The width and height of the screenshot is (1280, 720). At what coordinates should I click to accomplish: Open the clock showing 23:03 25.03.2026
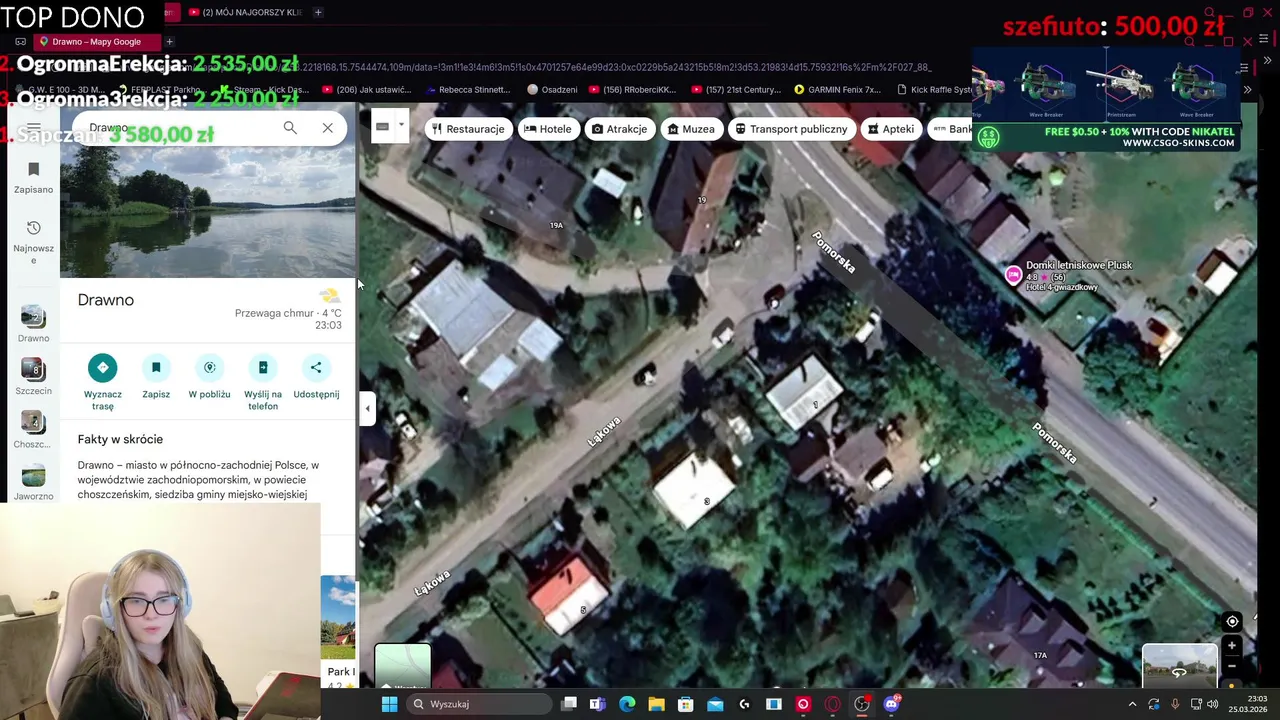point(1248,704)
